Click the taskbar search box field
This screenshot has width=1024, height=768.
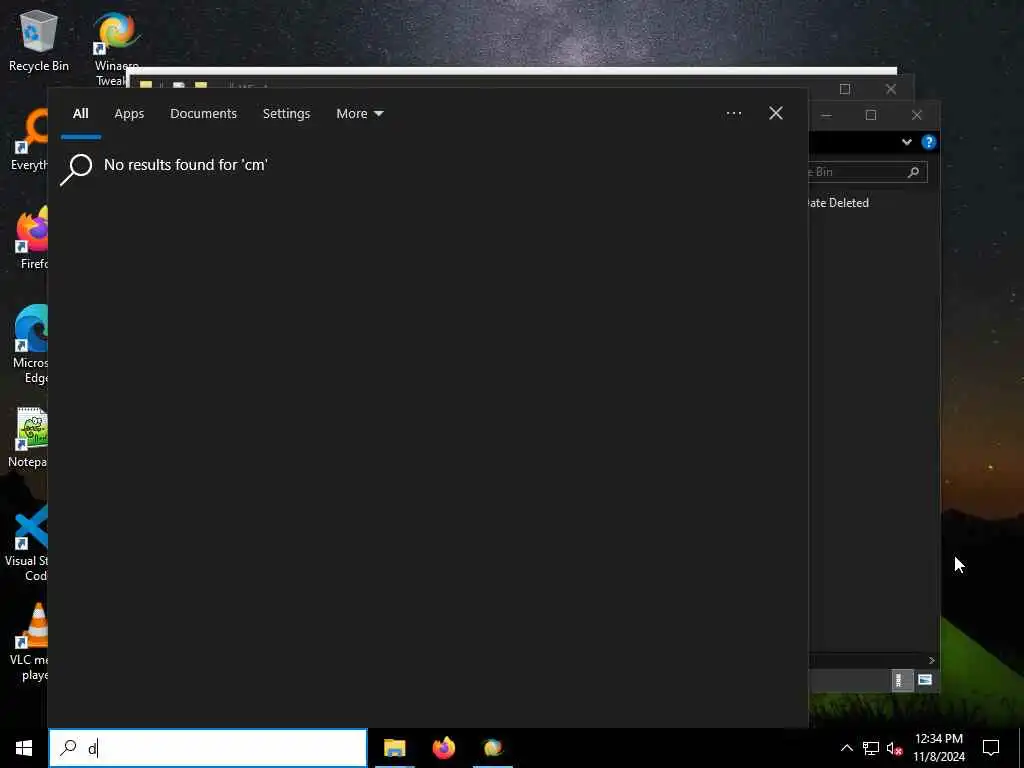pos(208,748)
